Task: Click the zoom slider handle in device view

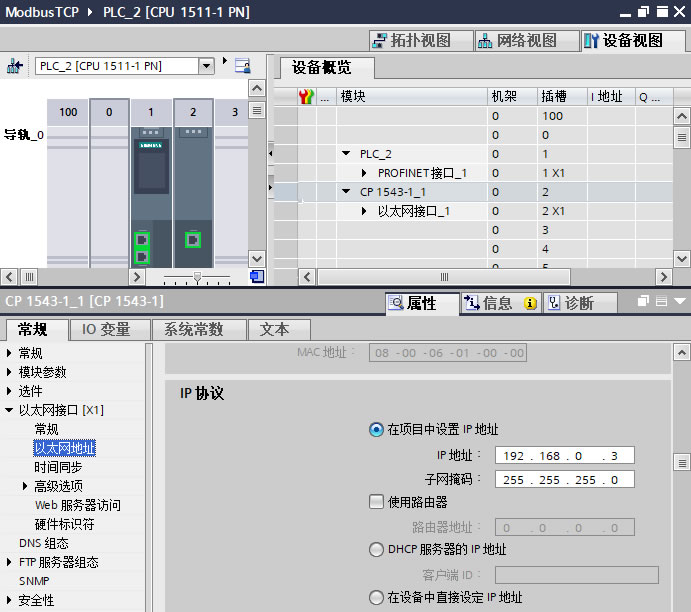Action: coord(197,277)
